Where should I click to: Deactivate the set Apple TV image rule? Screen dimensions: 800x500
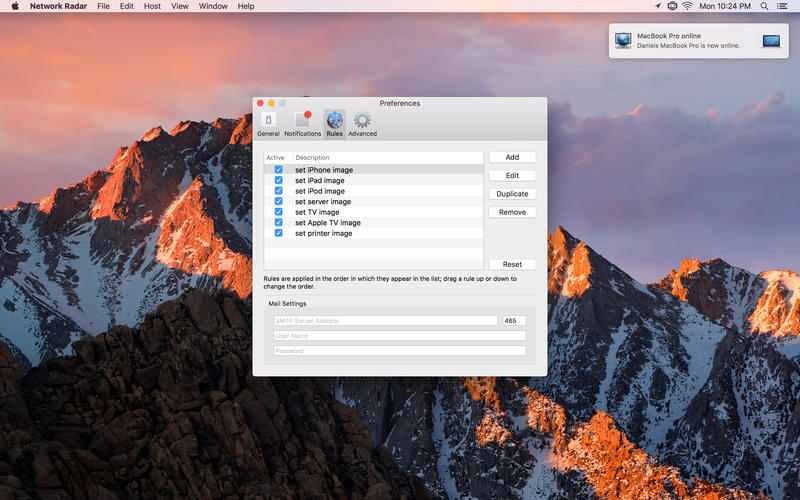tap(279, 222)
